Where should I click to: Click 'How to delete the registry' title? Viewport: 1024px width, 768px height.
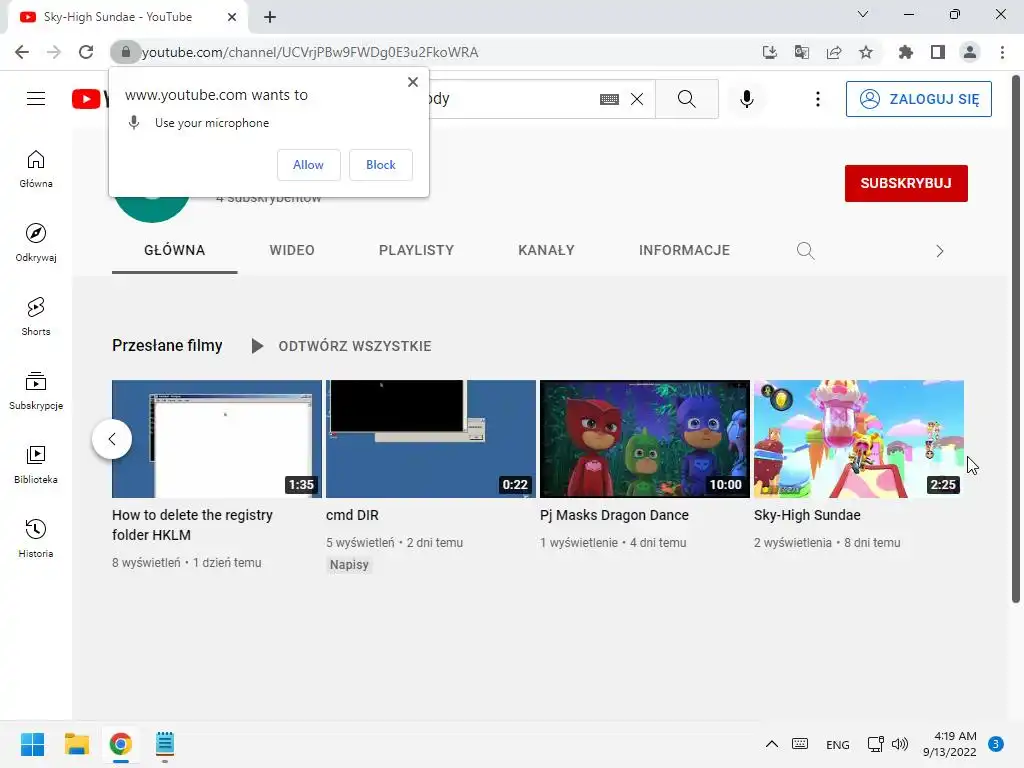click(x=193, y=525)
